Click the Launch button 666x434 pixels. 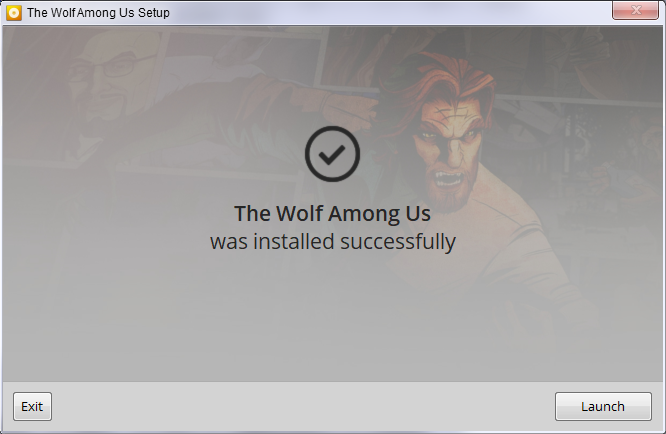pyautogui.click(x=603, y=406)
